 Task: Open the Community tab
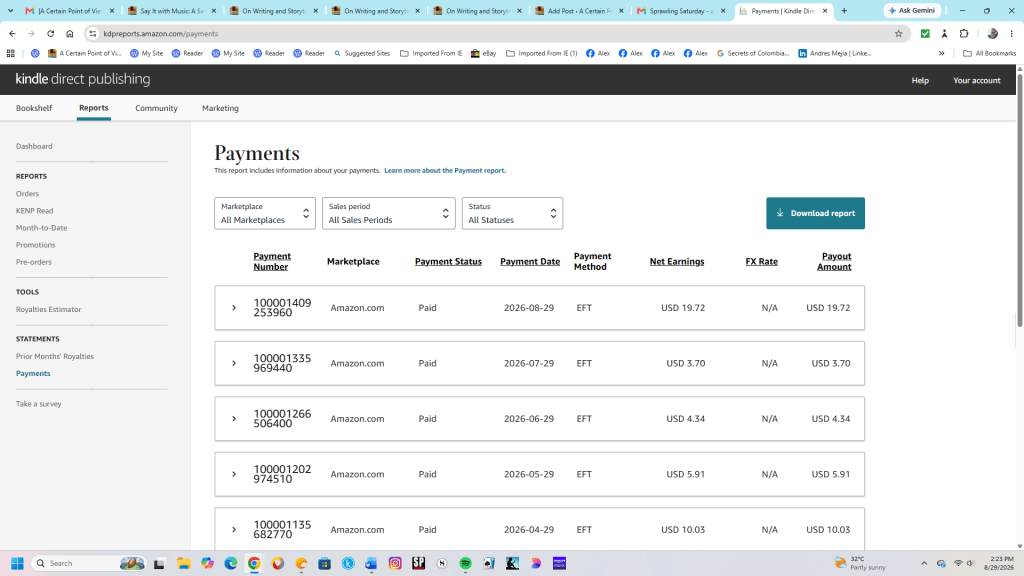[x=156, y=108]
